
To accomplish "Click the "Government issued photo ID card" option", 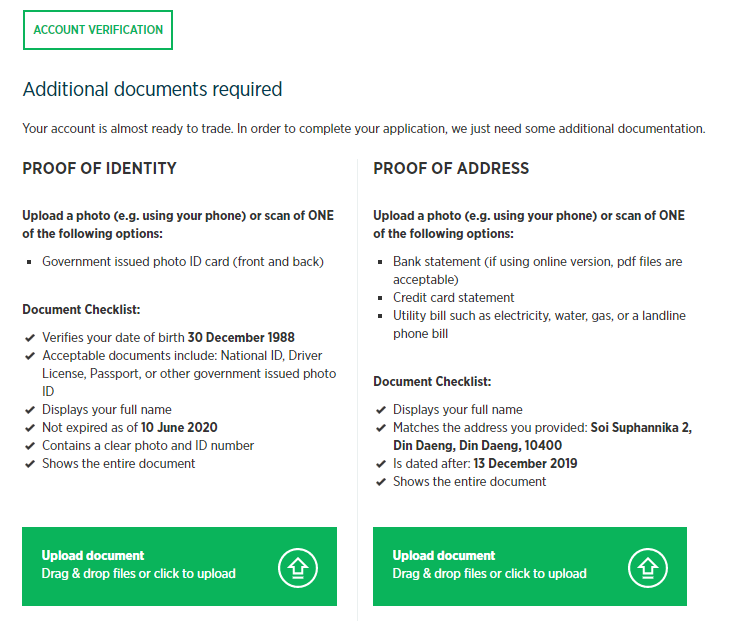I will pos(183,262).
